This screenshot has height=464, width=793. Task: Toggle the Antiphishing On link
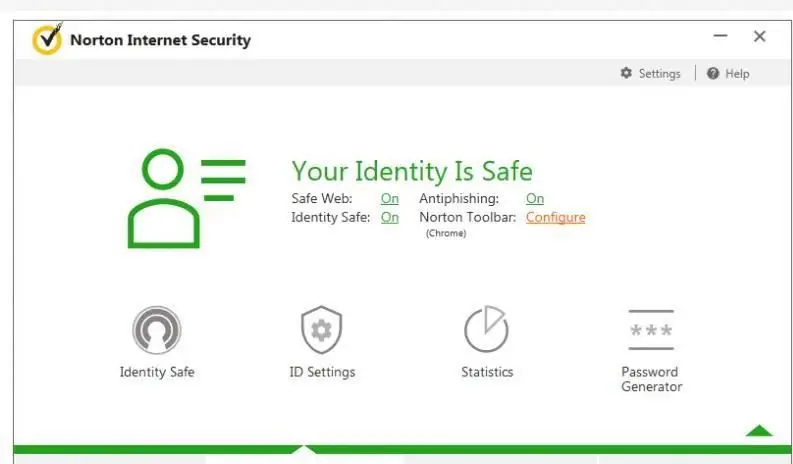(x=535, y=198)
